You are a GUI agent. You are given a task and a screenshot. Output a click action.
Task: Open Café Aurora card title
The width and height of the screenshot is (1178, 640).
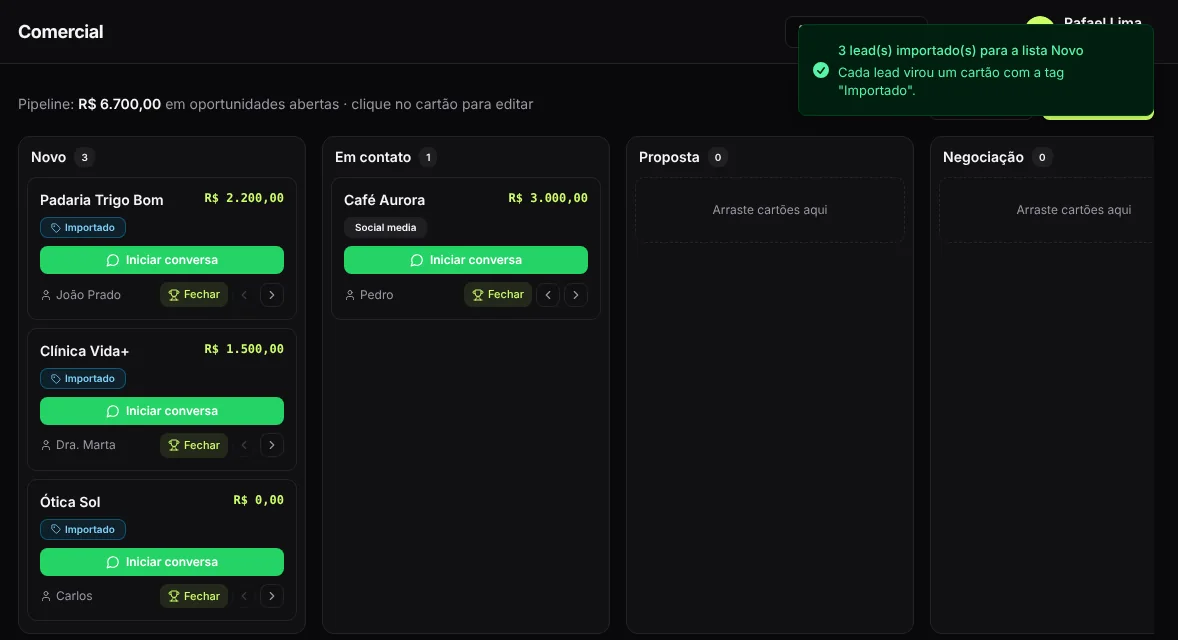[x=385, y=200]
